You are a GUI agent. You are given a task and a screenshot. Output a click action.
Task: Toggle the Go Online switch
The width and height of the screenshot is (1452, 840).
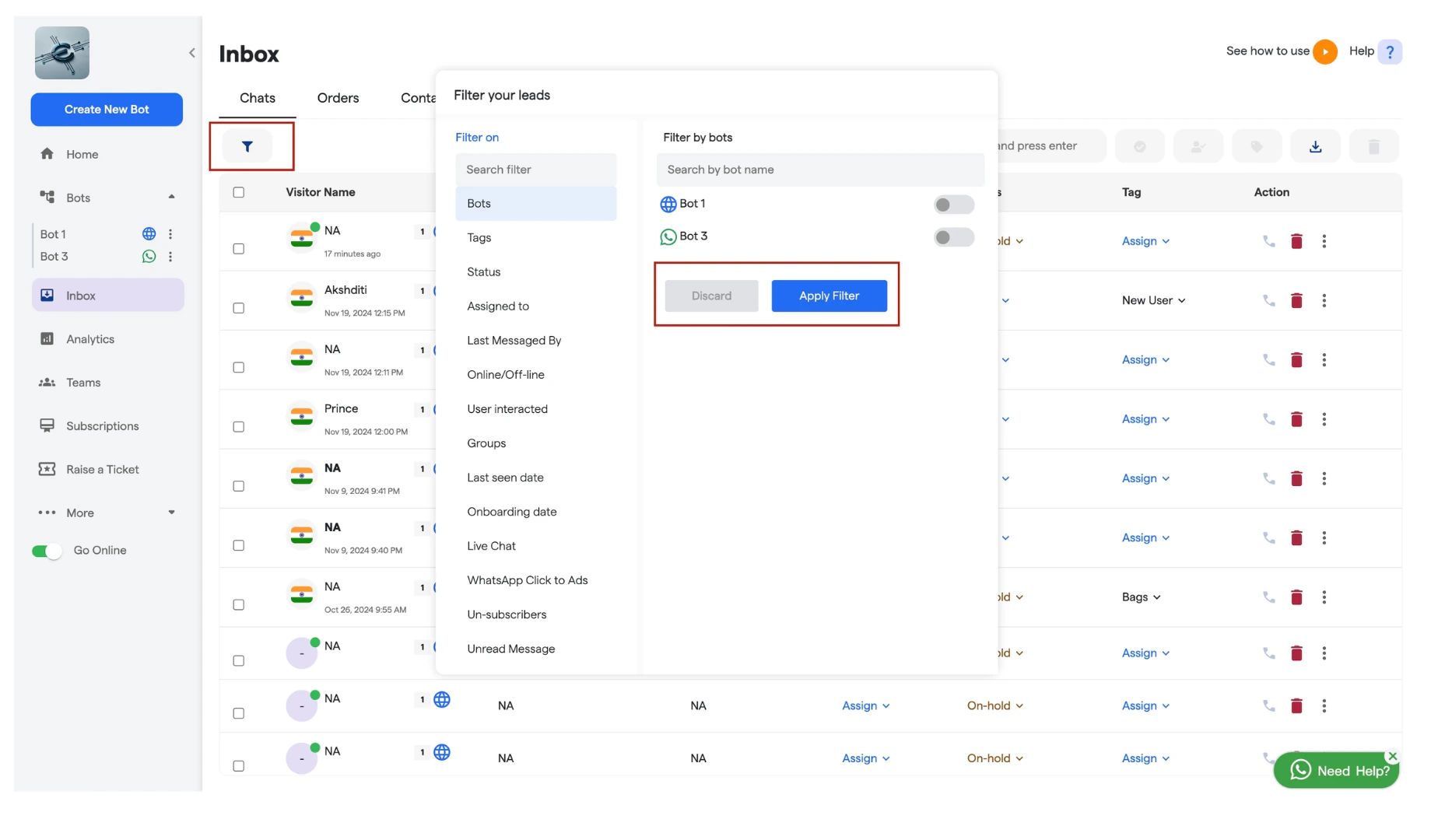[x=47, y=551]
